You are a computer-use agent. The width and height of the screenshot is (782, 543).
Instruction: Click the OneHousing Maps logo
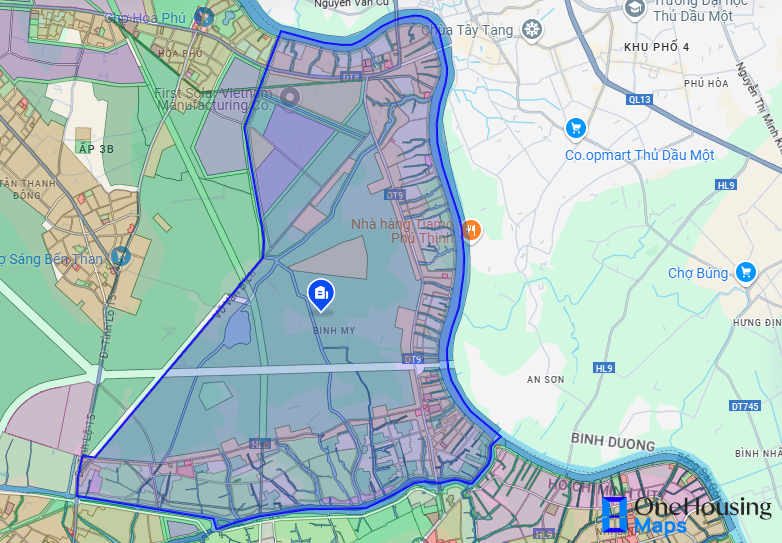click(688, 515)
